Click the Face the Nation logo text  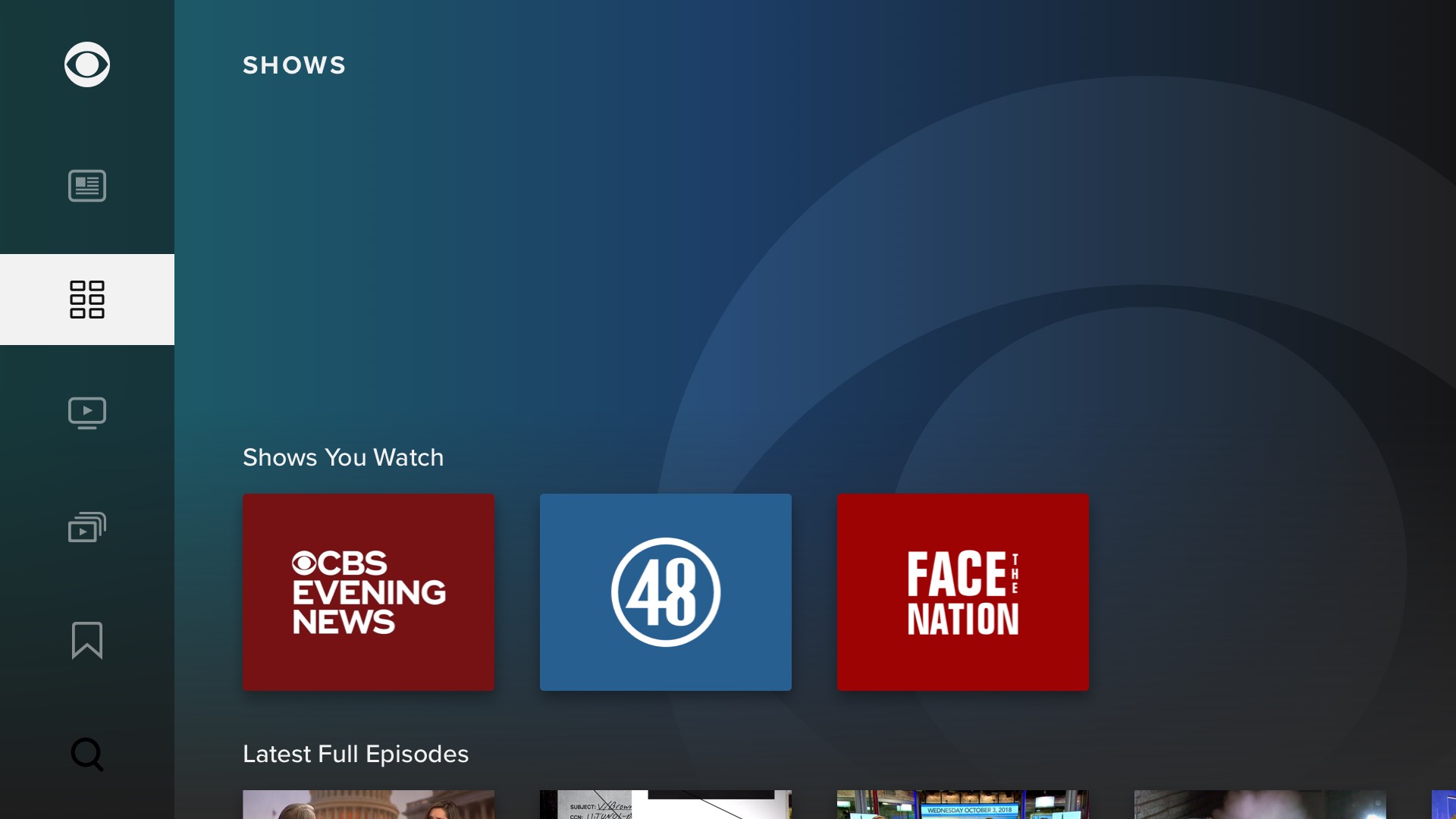963,594
